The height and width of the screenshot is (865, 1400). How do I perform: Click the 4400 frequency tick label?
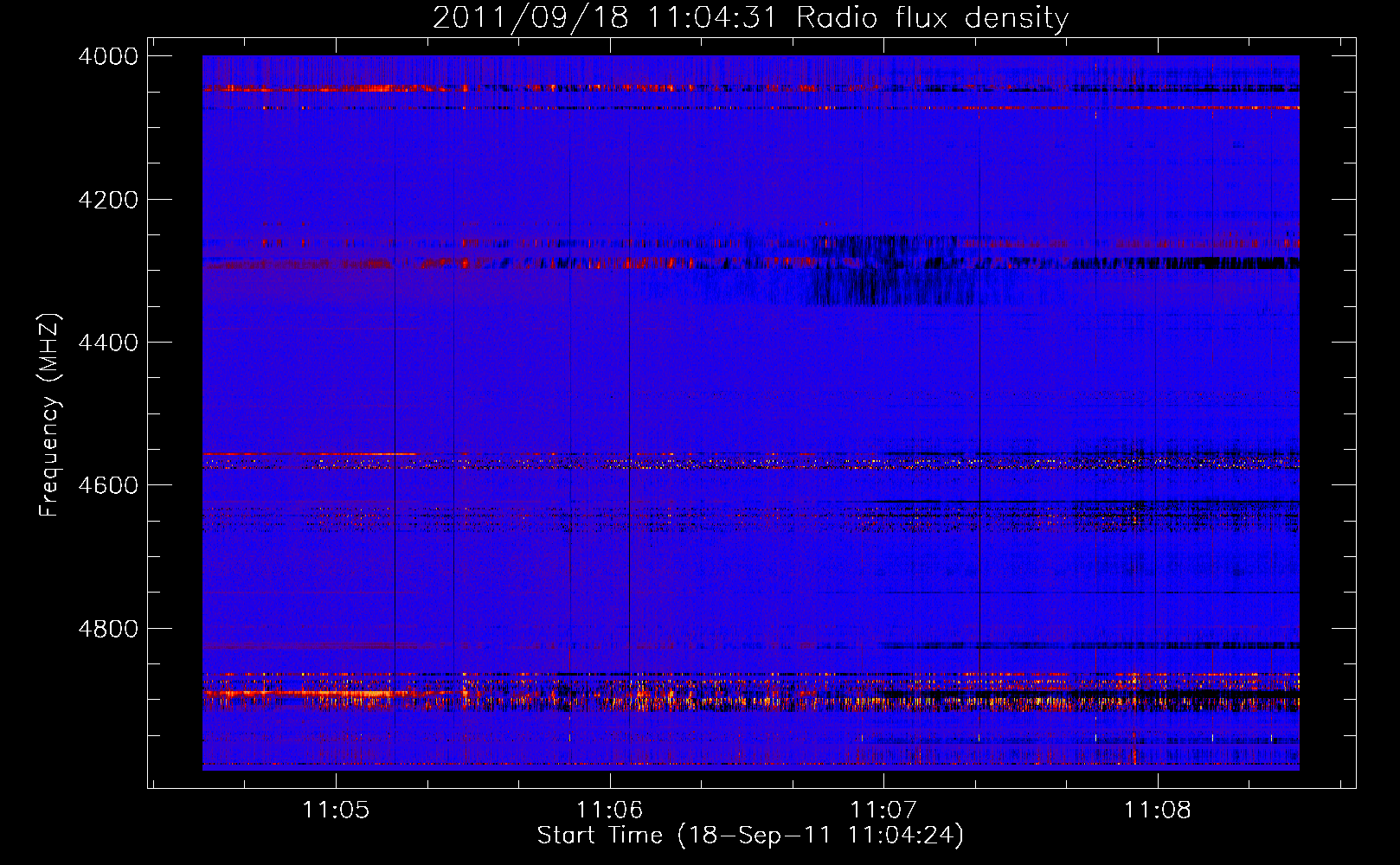tap(108, 343)
